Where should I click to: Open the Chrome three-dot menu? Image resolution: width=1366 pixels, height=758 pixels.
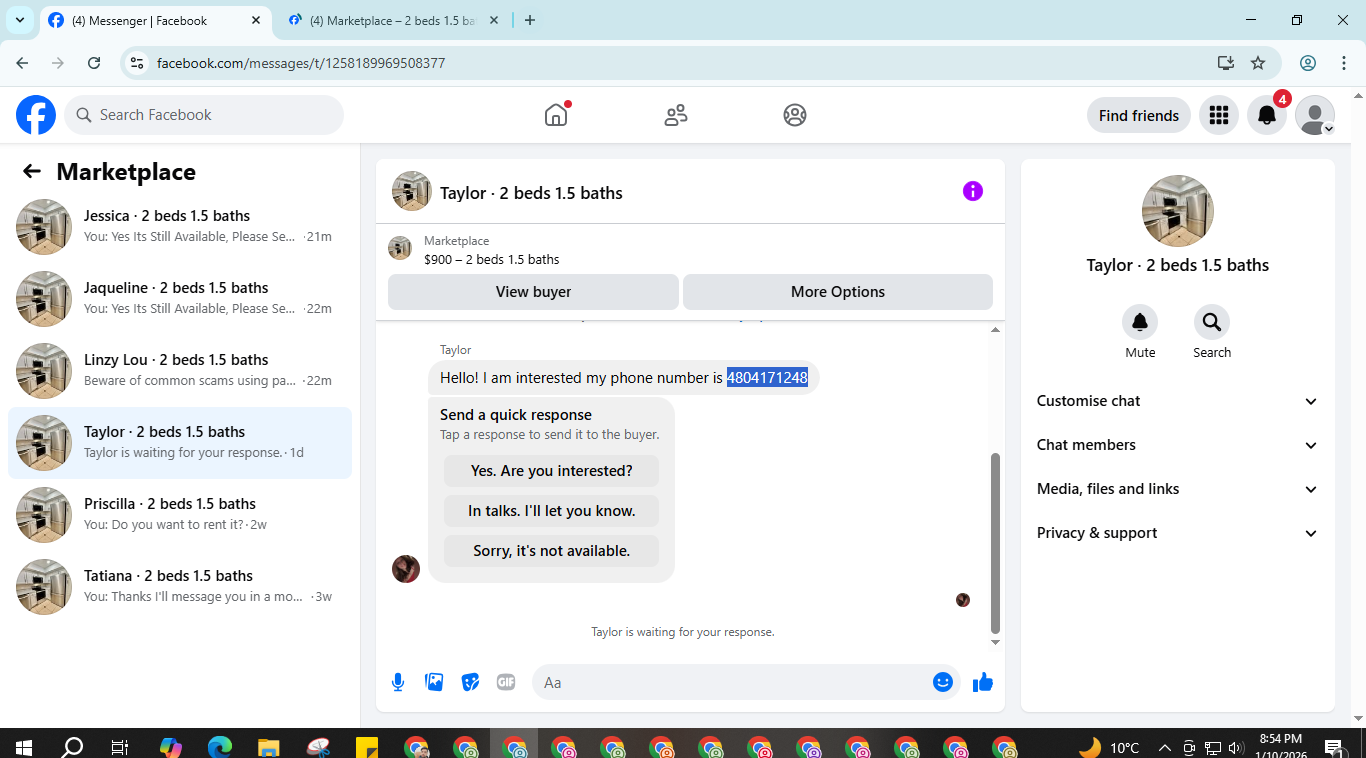1343,63
